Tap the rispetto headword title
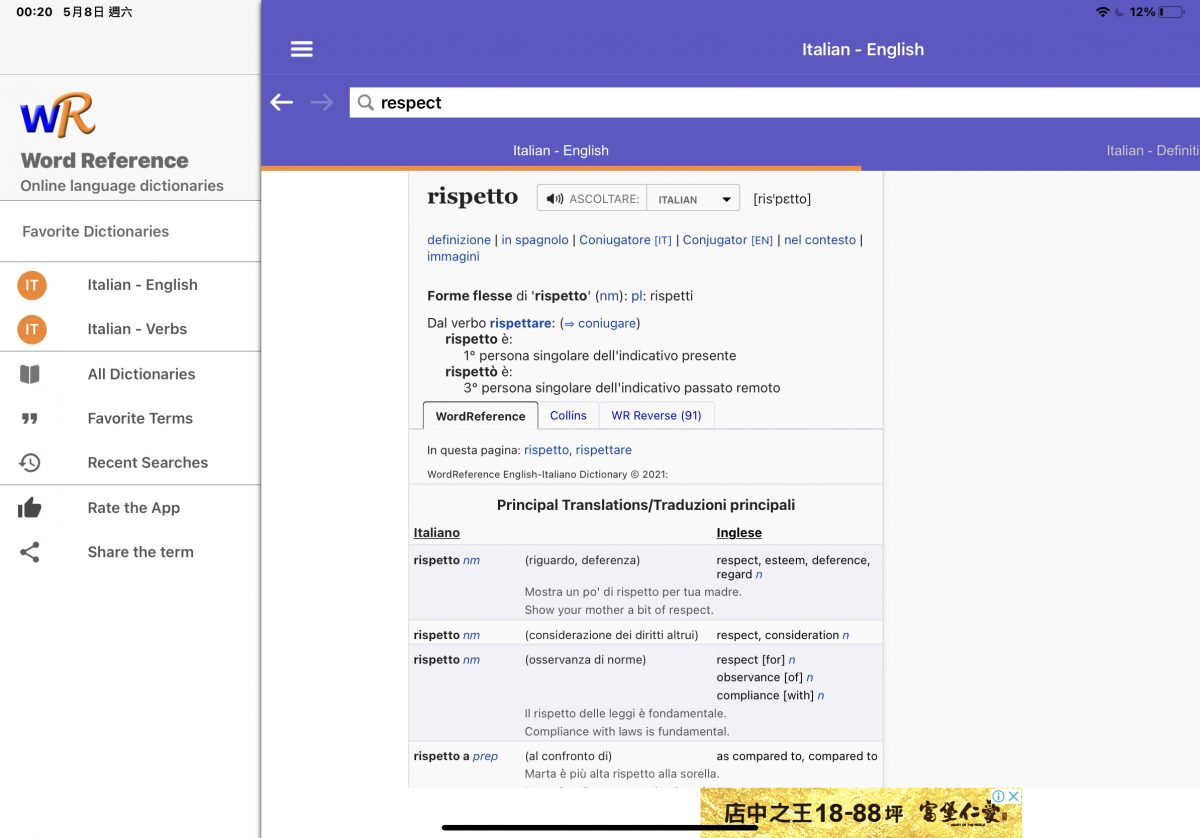 [472, 197]
